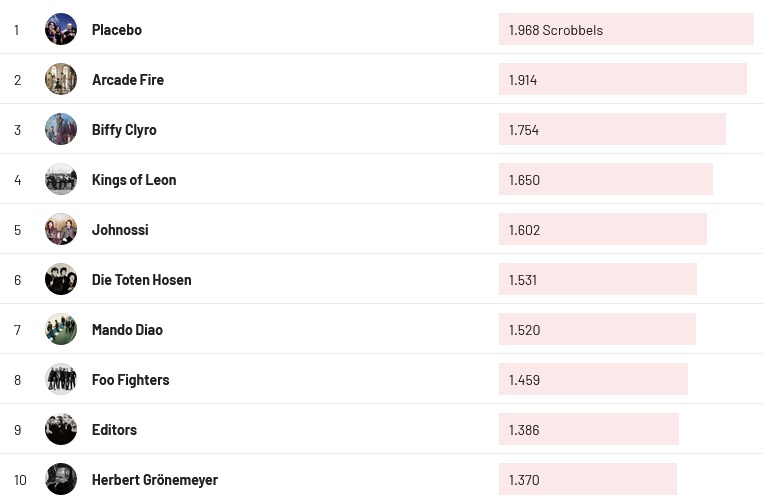Click Placebo's 1.968 Scrobbels bar
Screen dimensions: 763x503
point(626,29)
